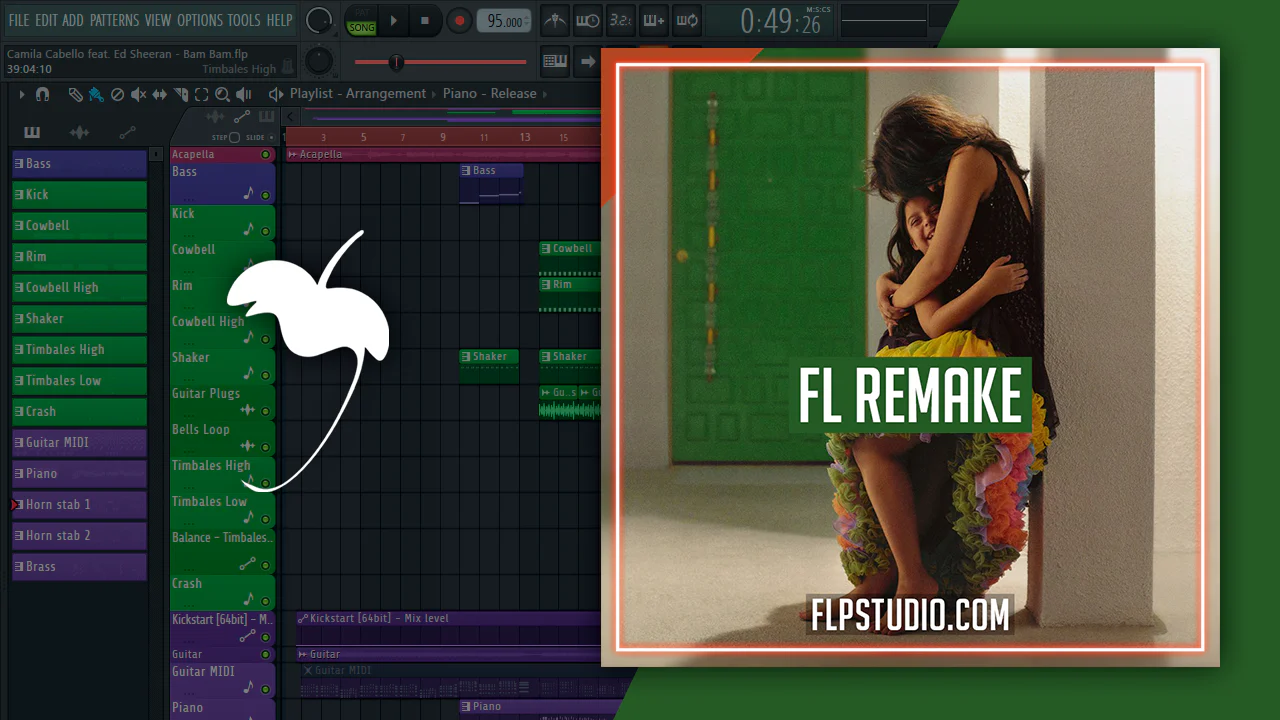Select the Shaker pattern in picker
Image resolution: width=1280 pixels, height=720 pixels.
coord(79,319)
